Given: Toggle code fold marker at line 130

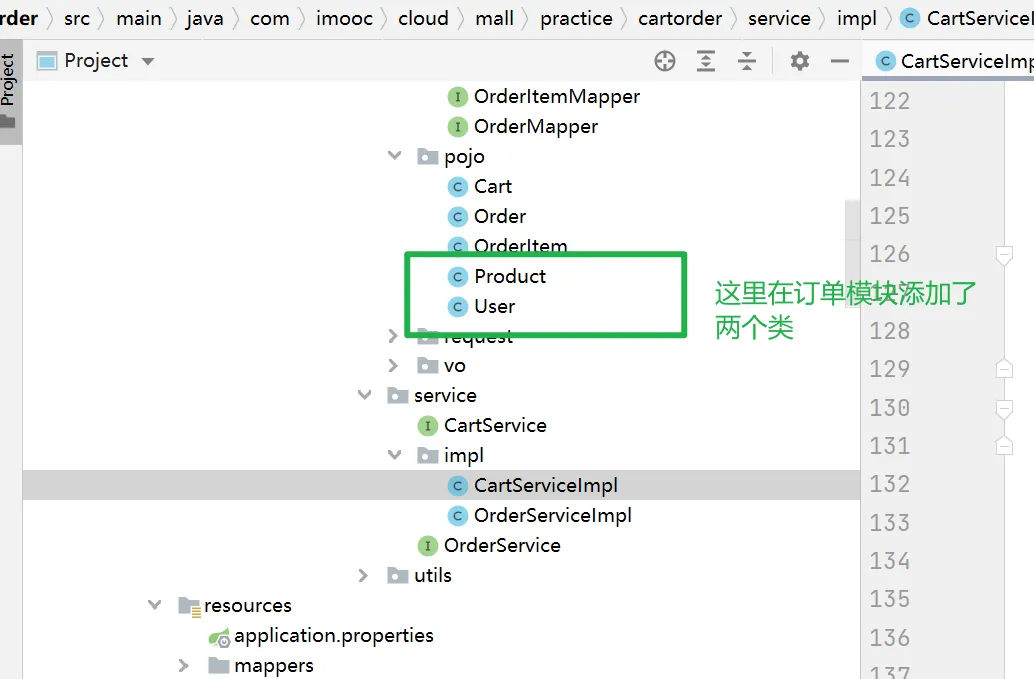Looking at the screenshot, I should [x=1004, y=409].
